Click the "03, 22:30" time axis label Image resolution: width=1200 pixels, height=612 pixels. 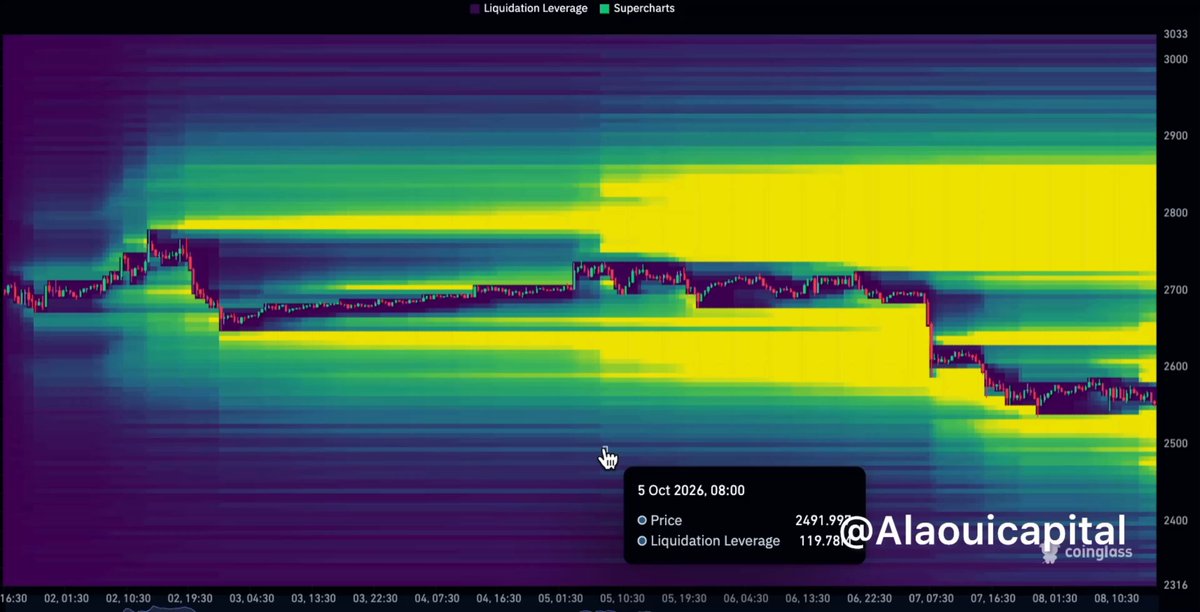(377, 599)
